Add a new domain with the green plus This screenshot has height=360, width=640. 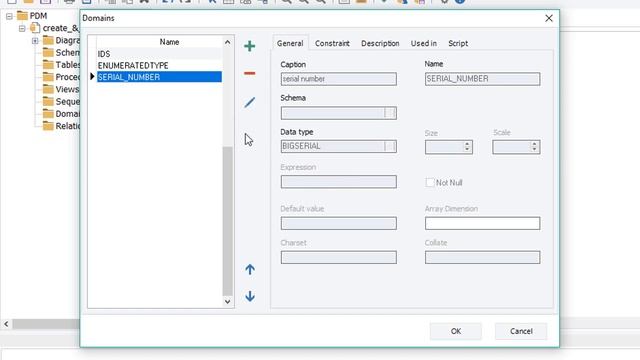pyautogui.click(x=249, y=46)
